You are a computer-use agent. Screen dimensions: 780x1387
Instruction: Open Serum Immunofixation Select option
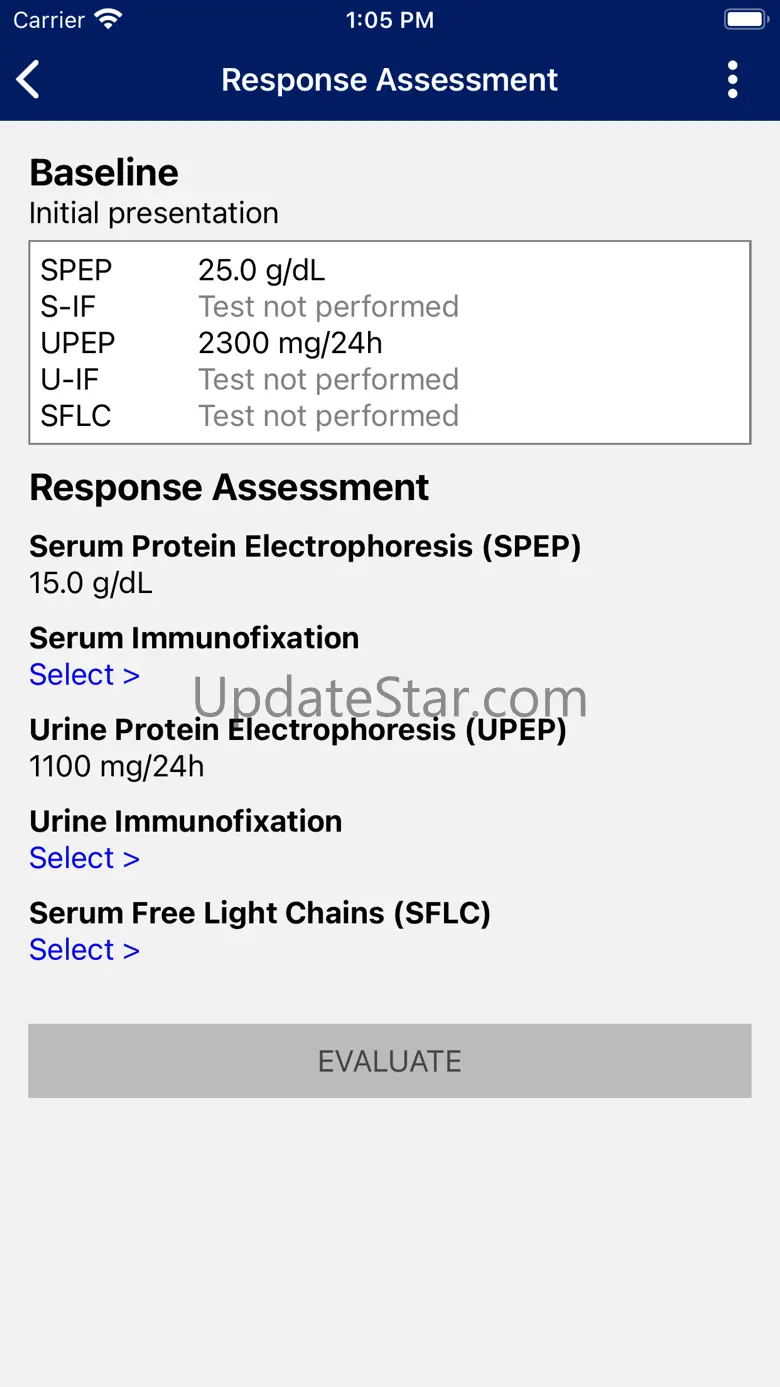tap(84, 675)
